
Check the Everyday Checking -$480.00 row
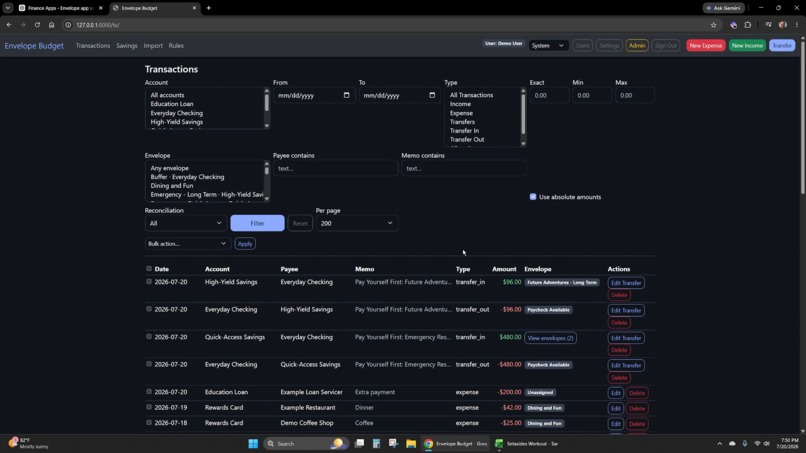(x=149, y=364)
